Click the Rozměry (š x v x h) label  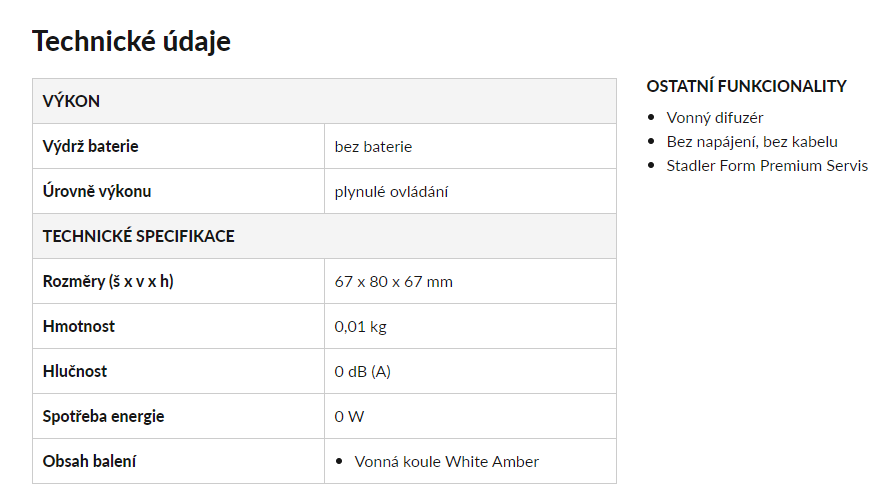(108, 281)
